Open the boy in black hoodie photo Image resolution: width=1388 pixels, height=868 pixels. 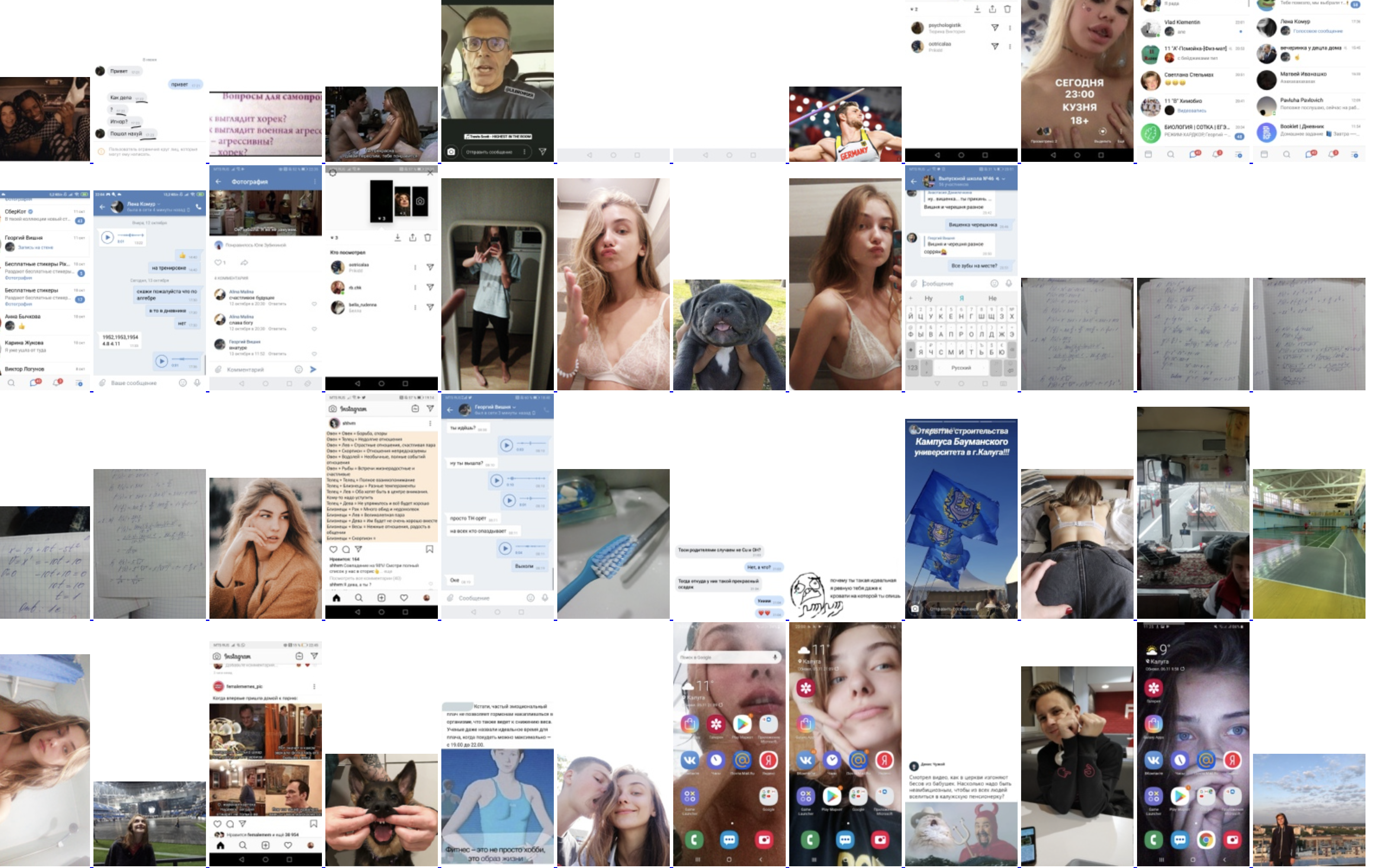tap(1077, 766)
